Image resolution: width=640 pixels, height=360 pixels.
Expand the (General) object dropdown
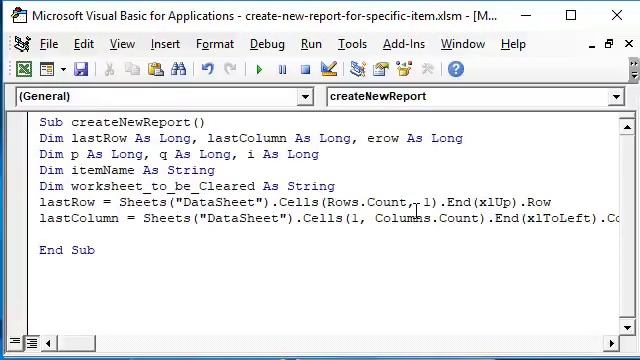pos(305,97)
